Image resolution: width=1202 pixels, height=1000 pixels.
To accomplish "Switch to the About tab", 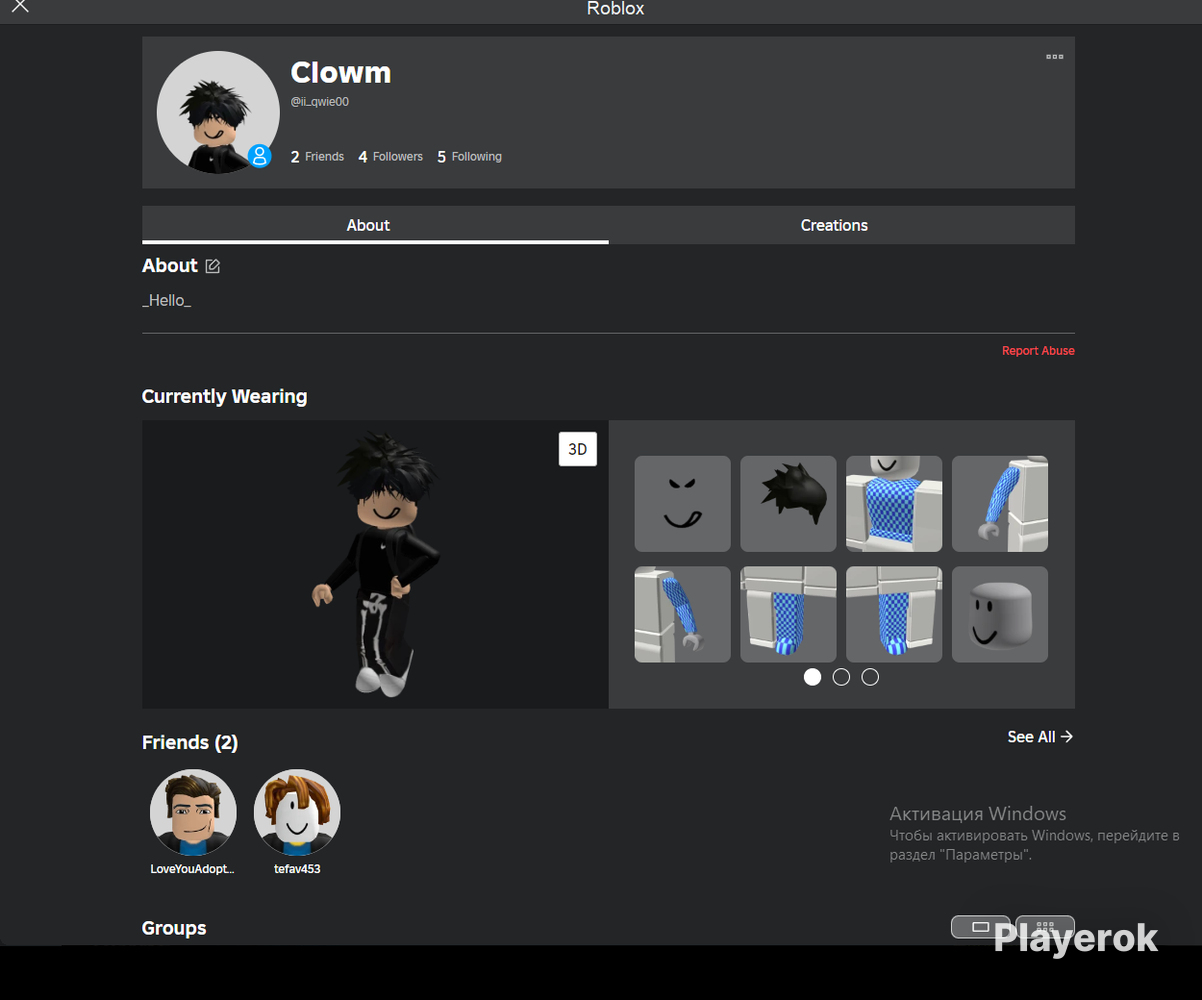I will point(375,225).
